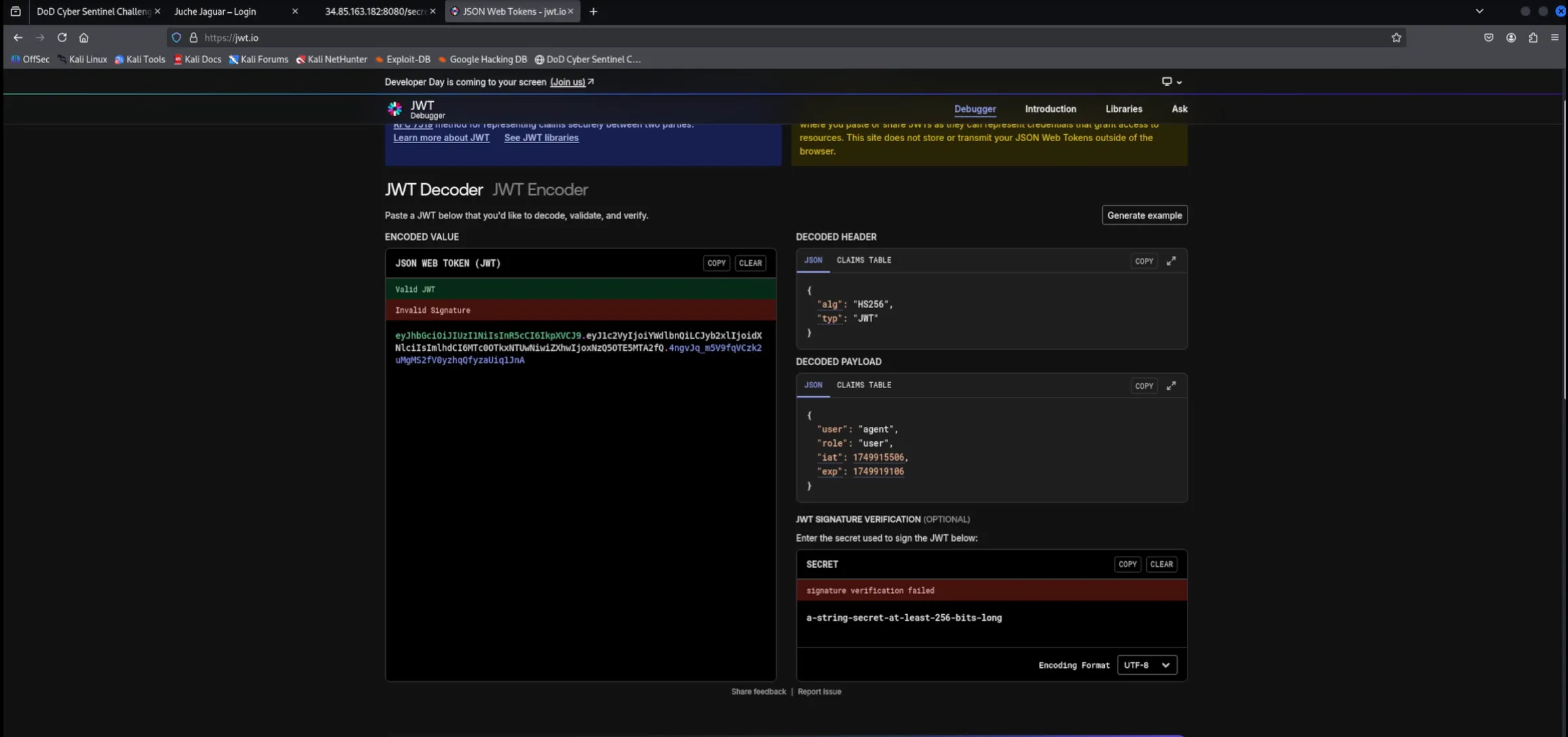Expand the decoded header panel
The width and height of the screenshot is (1568, 737).
(1171, 261)
